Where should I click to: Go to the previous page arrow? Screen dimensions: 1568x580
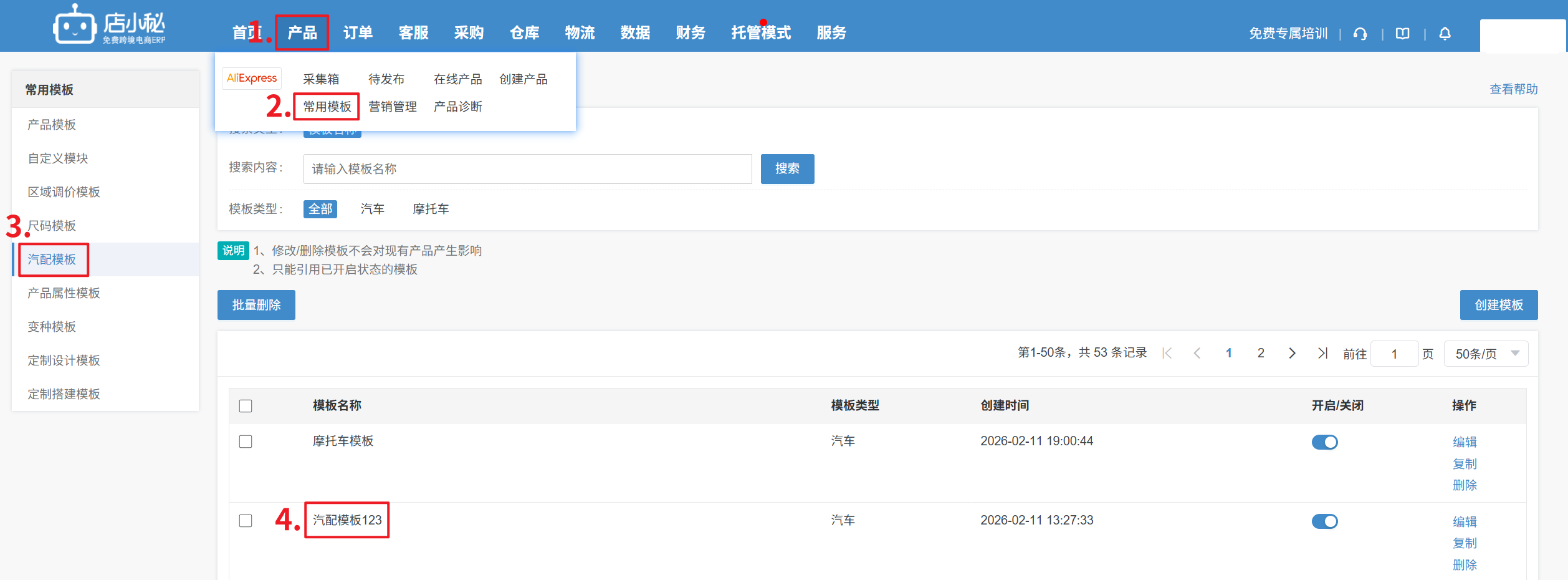(1197, 354)
